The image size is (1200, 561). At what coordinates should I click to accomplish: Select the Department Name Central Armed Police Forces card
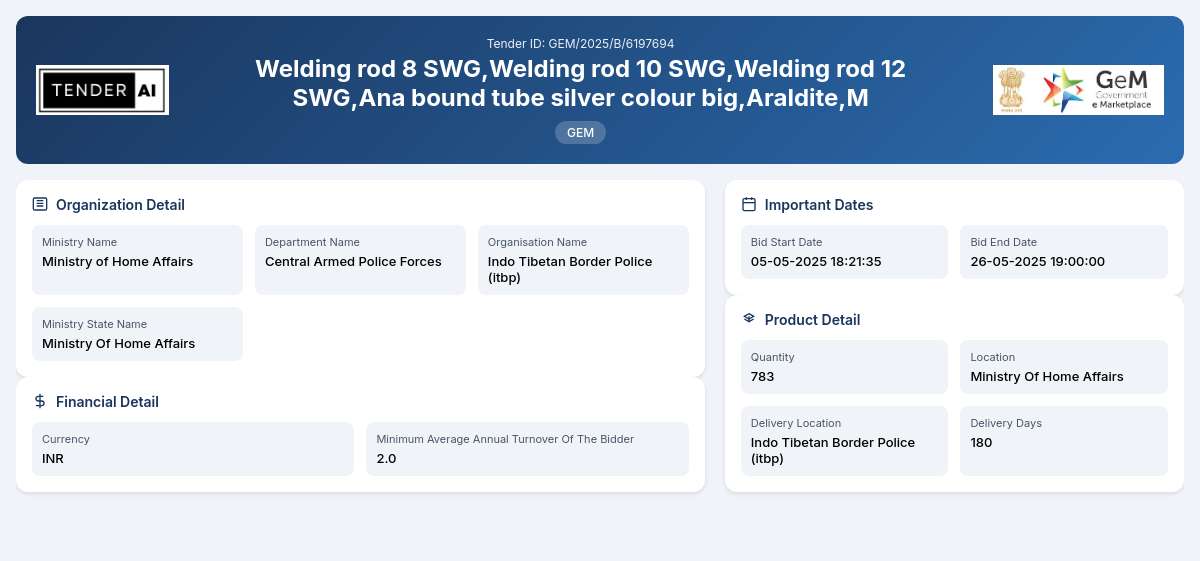click(360, 260)
